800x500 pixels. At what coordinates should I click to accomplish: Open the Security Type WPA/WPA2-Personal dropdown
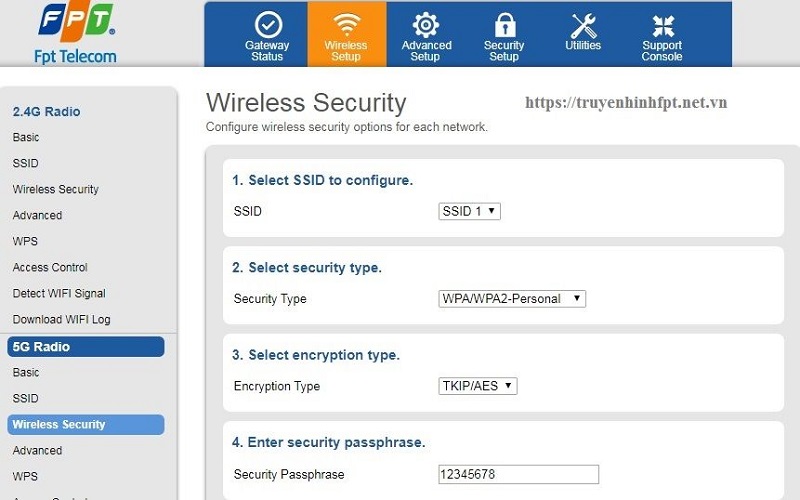tap(511, 298)
